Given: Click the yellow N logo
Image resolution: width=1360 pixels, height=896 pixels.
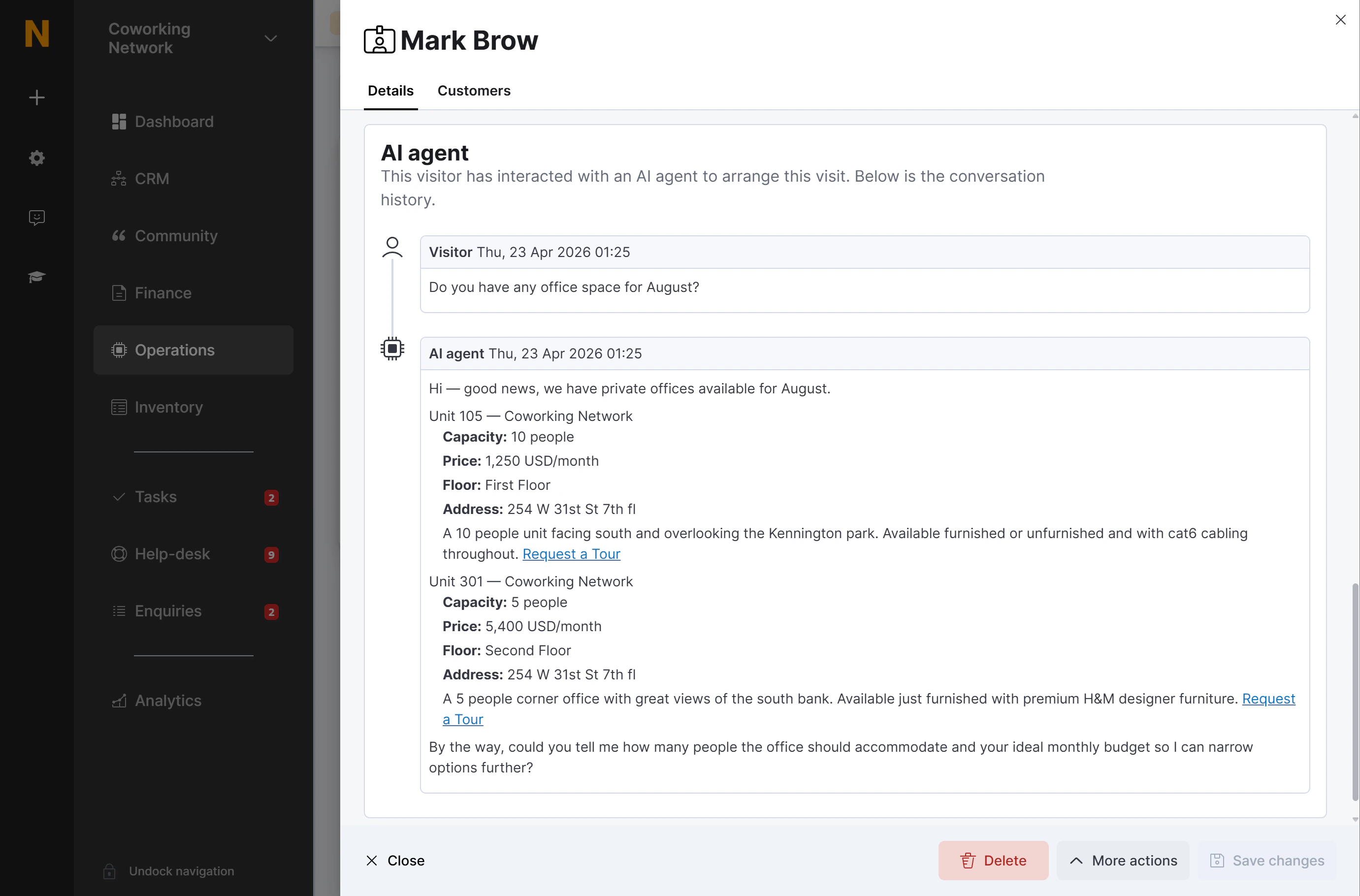Looking at the screenshot, I should (36, 34).
